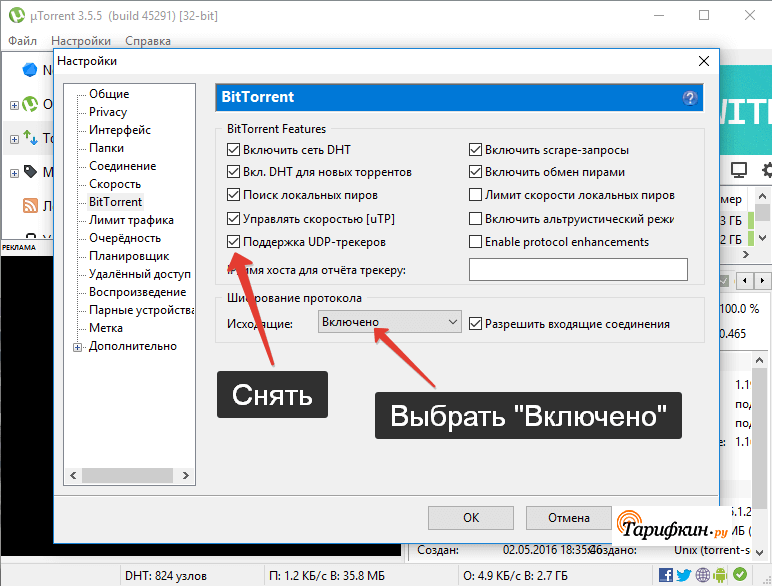Image resolution: width=772 pixels, height=586 pixels.
Task: Expand the Дополнительно tree node
Action: tap(77, 347)
